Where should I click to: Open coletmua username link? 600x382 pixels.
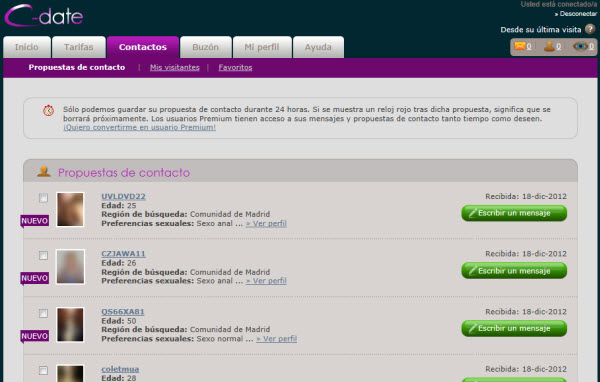[120, 369]
